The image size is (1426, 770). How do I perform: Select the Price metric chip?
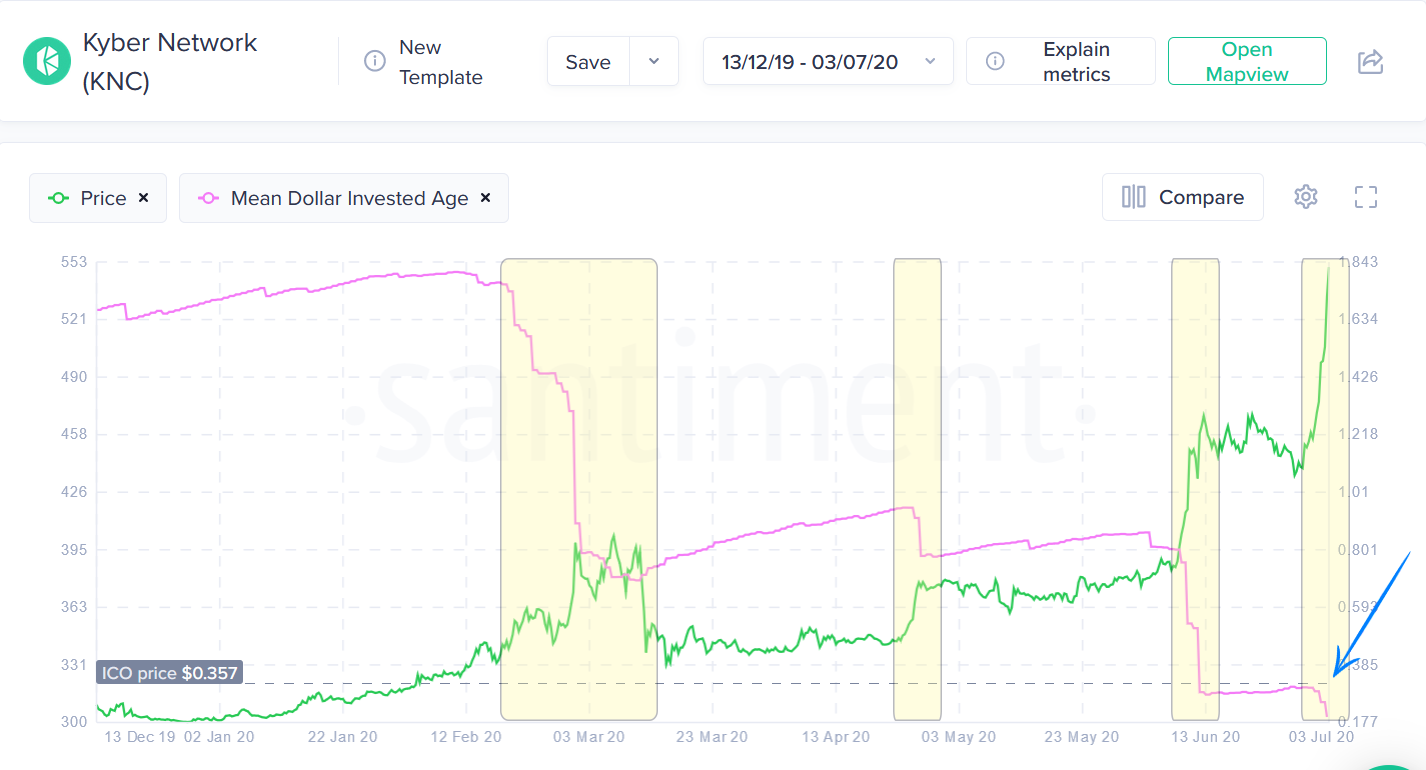coord(97,198)
